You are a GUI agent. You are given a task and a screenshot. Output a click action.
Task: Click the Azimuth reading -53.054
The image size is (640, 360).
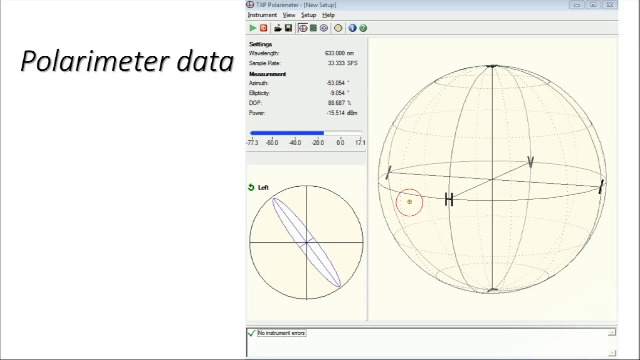(x=337, y=83)
